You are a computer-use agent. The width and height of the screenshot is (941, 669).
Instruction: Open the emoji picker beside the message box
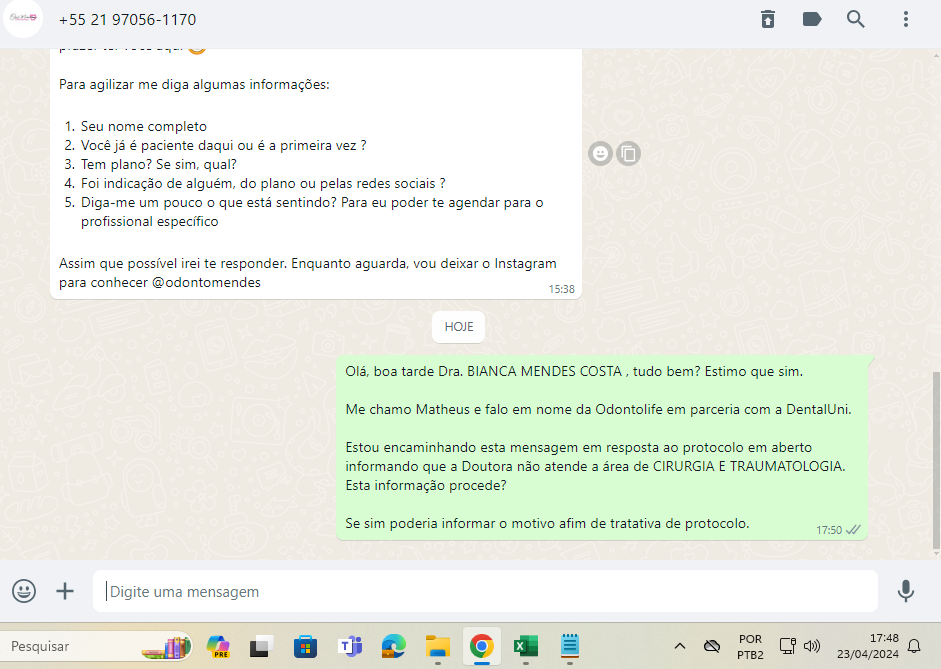point(24,591)
